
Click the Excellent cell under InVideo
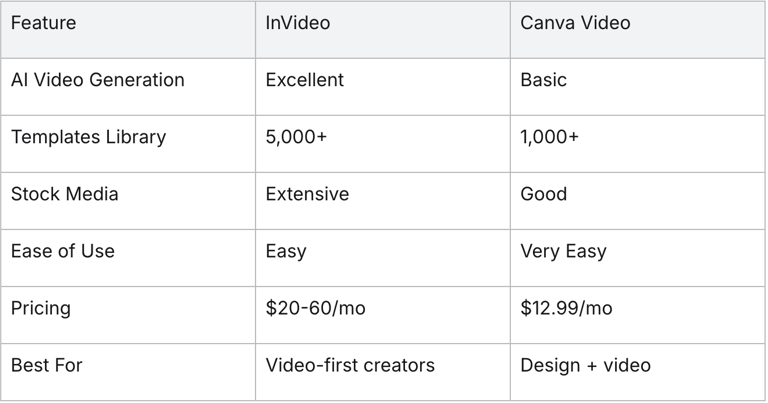point(304,80)
